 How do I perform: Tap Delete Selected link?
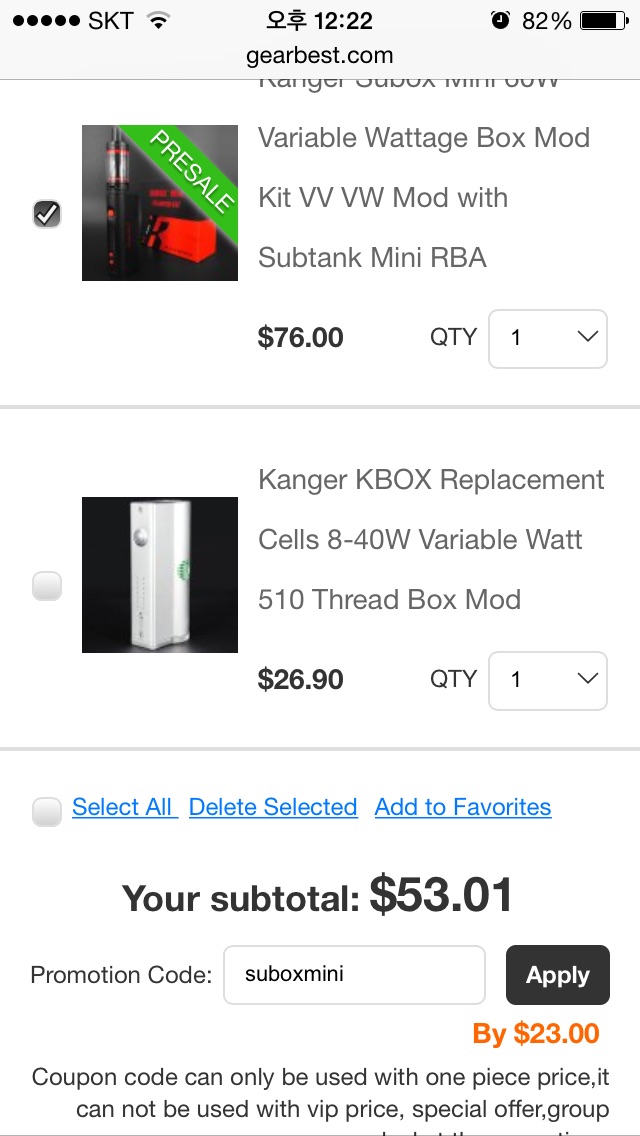(x=273, y=807)
